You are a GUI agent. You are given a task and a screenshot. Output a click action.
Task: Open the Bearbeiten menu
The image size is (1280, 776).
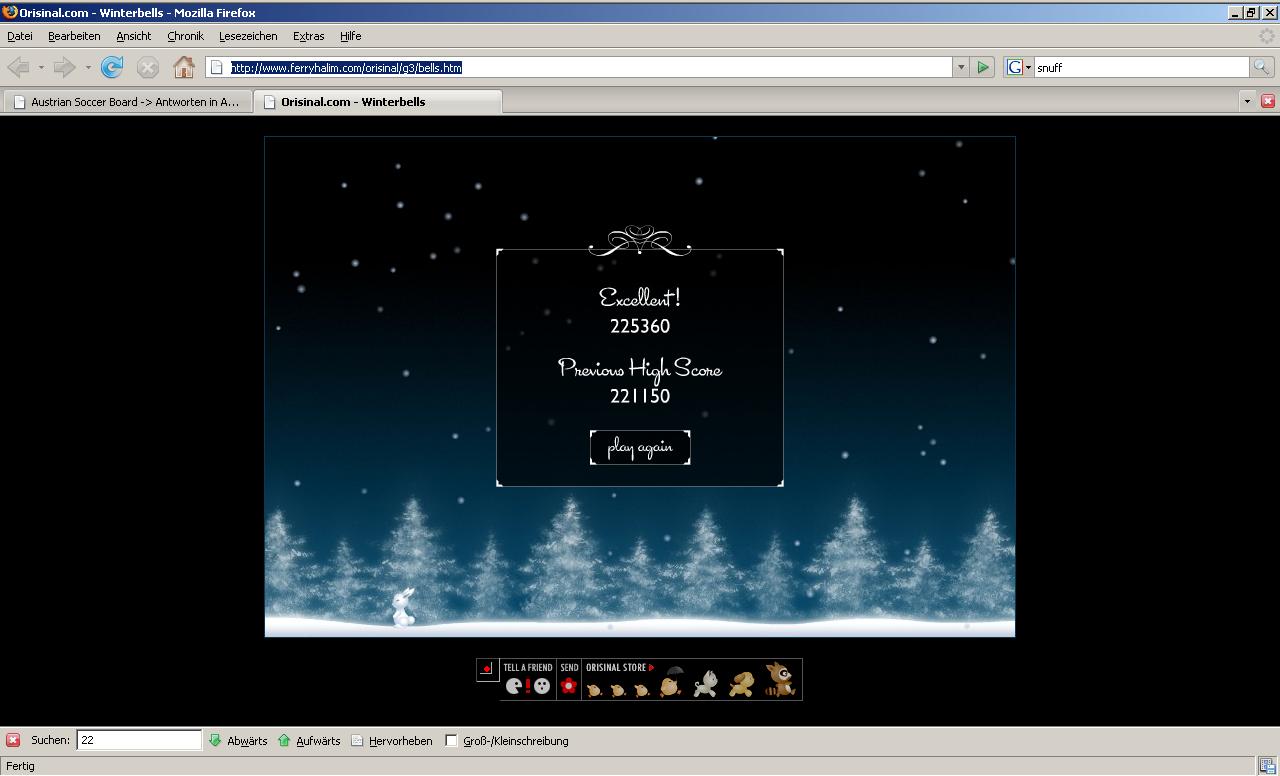pyautogui.click(x=74, y=36)
